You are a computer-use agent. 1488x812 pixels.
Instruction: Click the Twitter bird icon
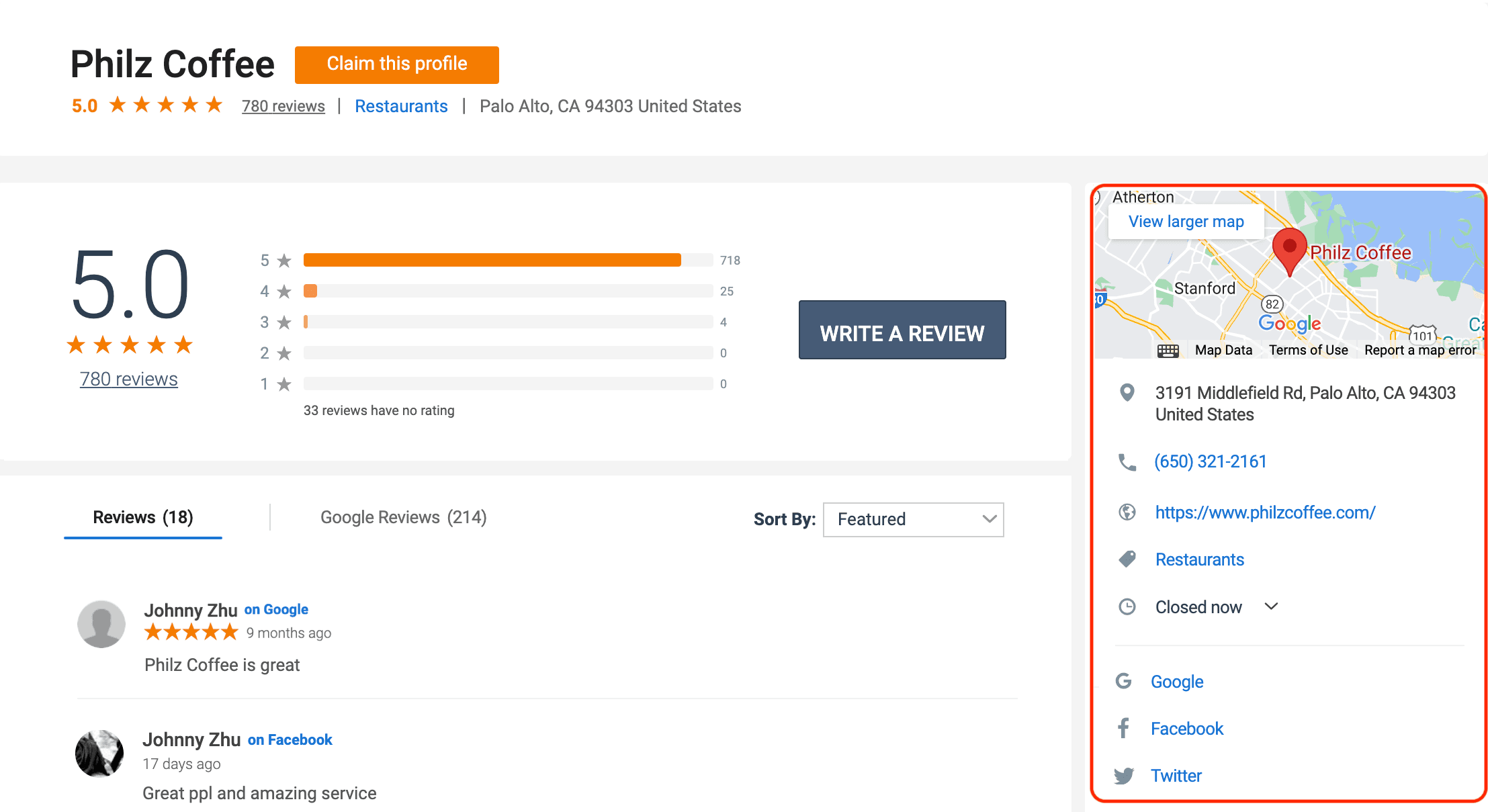point(1124,776)
